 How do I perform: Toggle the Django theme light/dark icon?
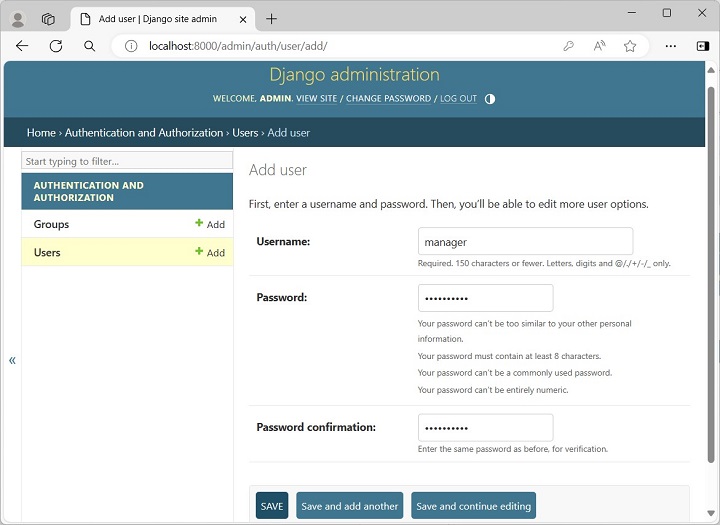[x=490, y=99]
